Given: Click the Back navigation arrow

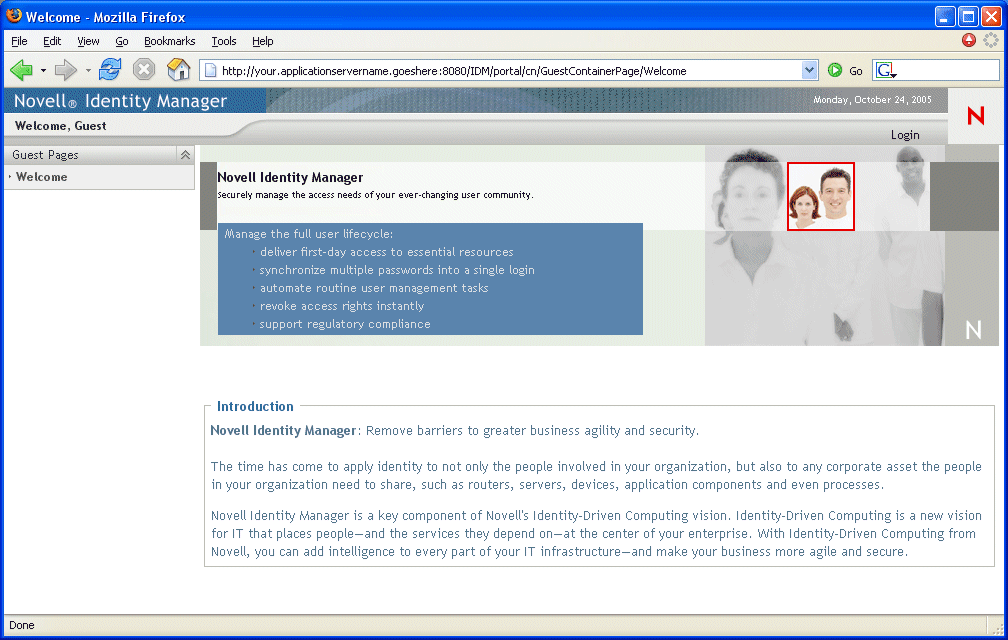Looking at the screenshot, I should tap(21, 69).
